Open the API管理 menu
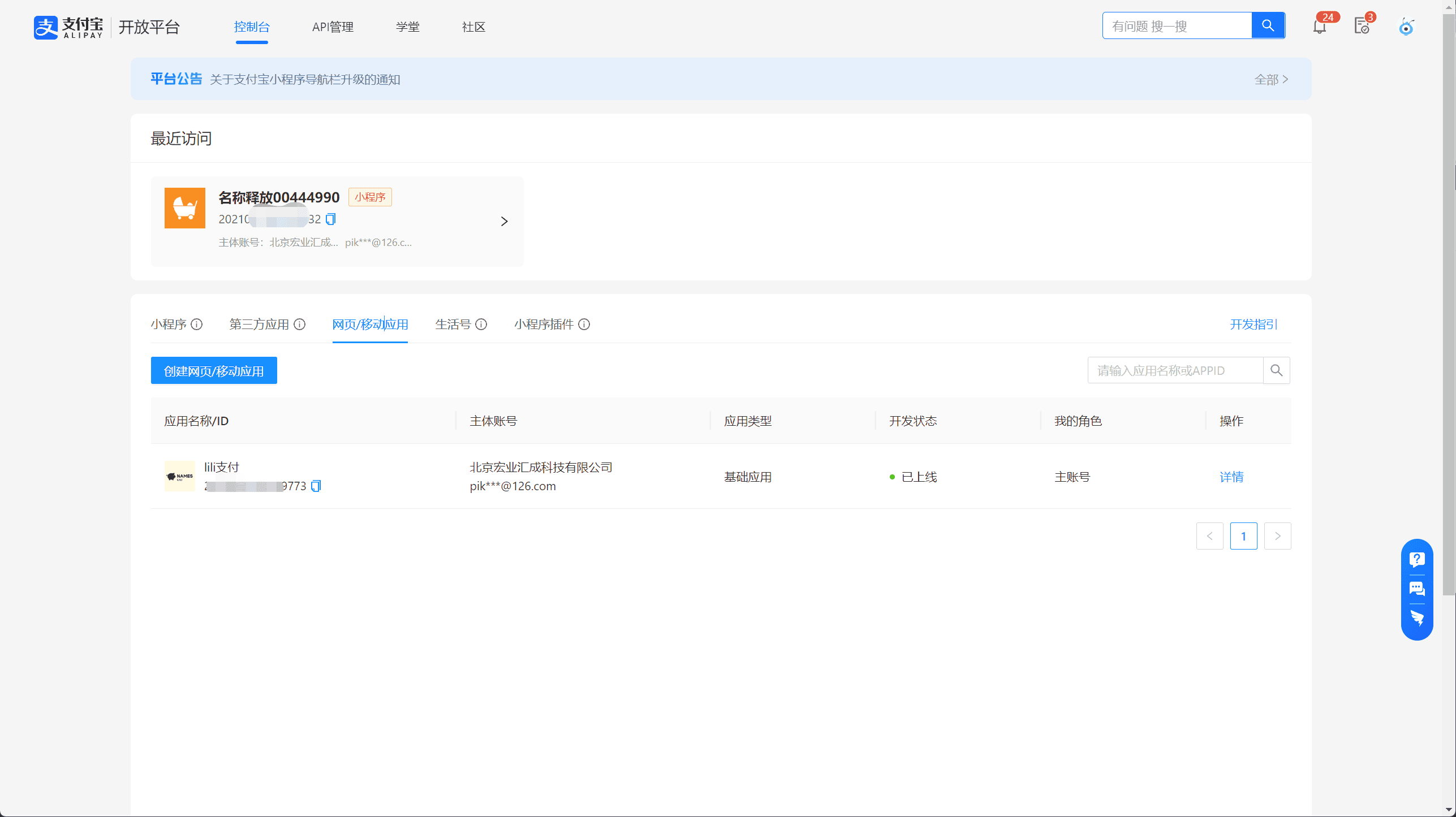The image size is (1456, 817). pos(333,27)
